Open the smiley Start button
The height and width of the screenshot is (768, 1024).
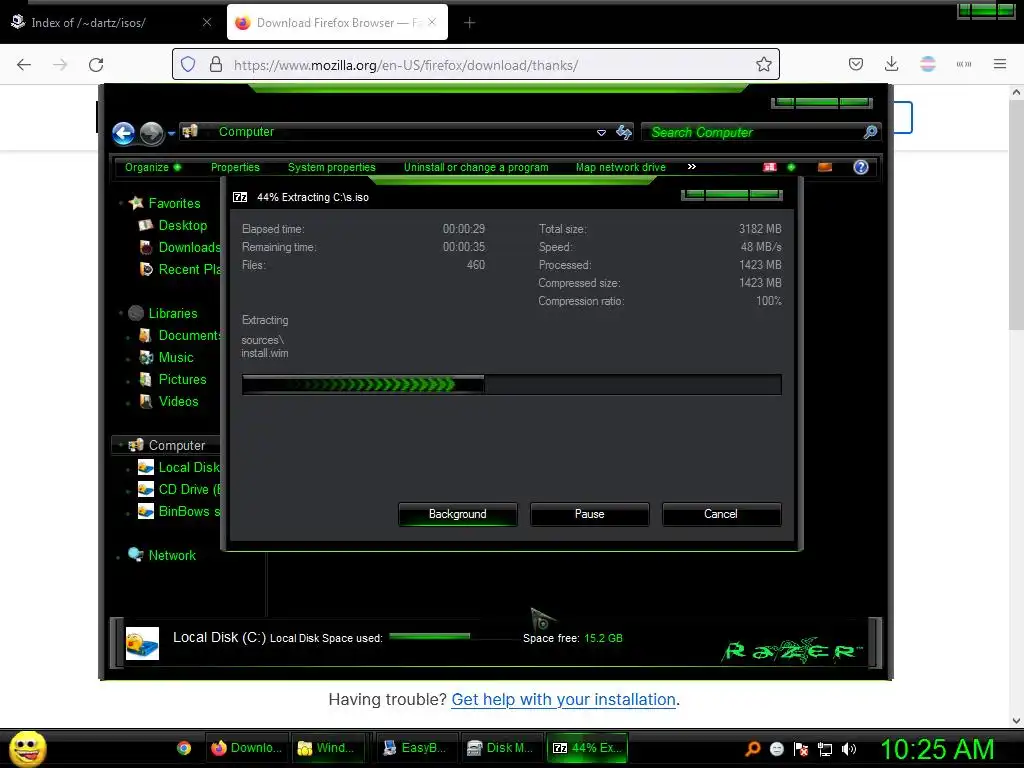point(28,748)
